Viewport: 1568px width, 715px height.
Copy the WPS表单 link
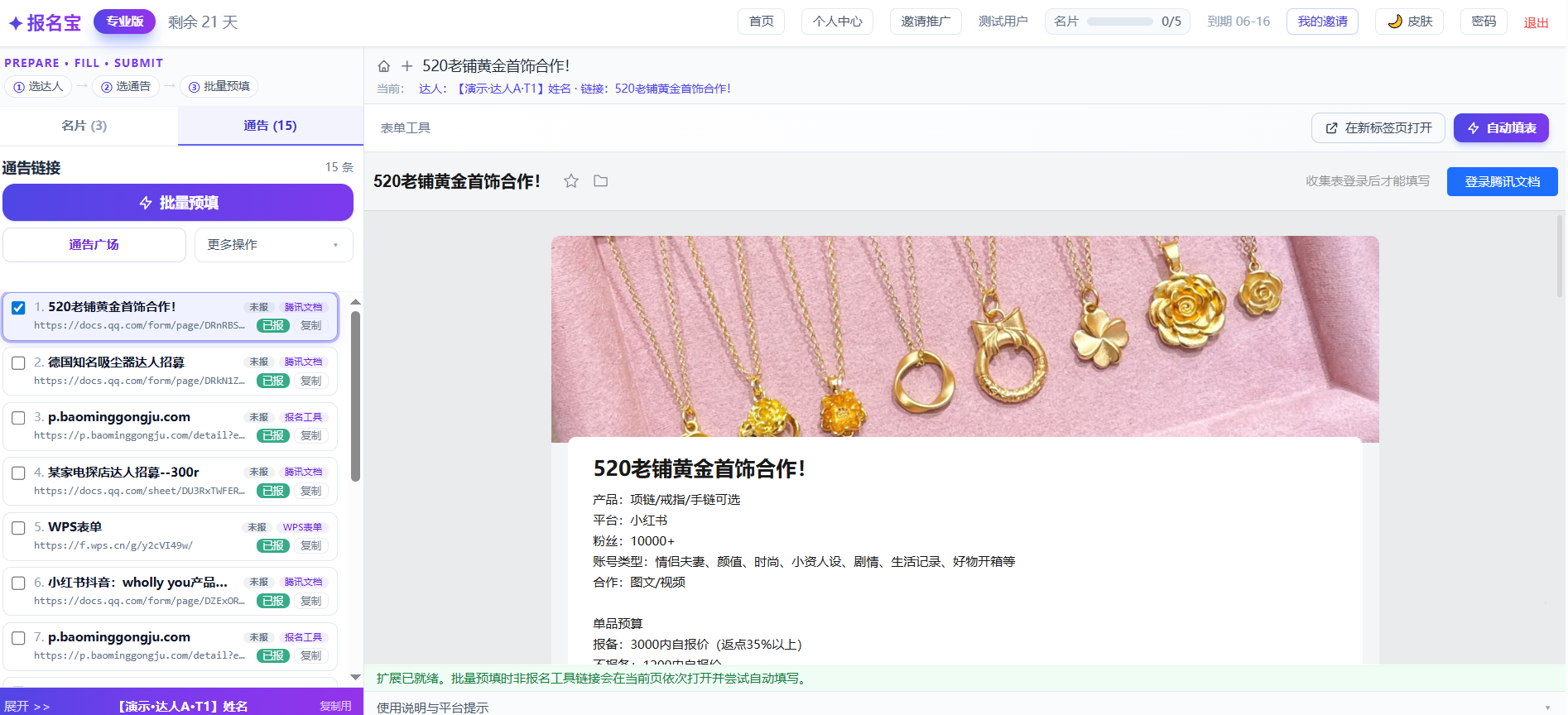(311, 545)
